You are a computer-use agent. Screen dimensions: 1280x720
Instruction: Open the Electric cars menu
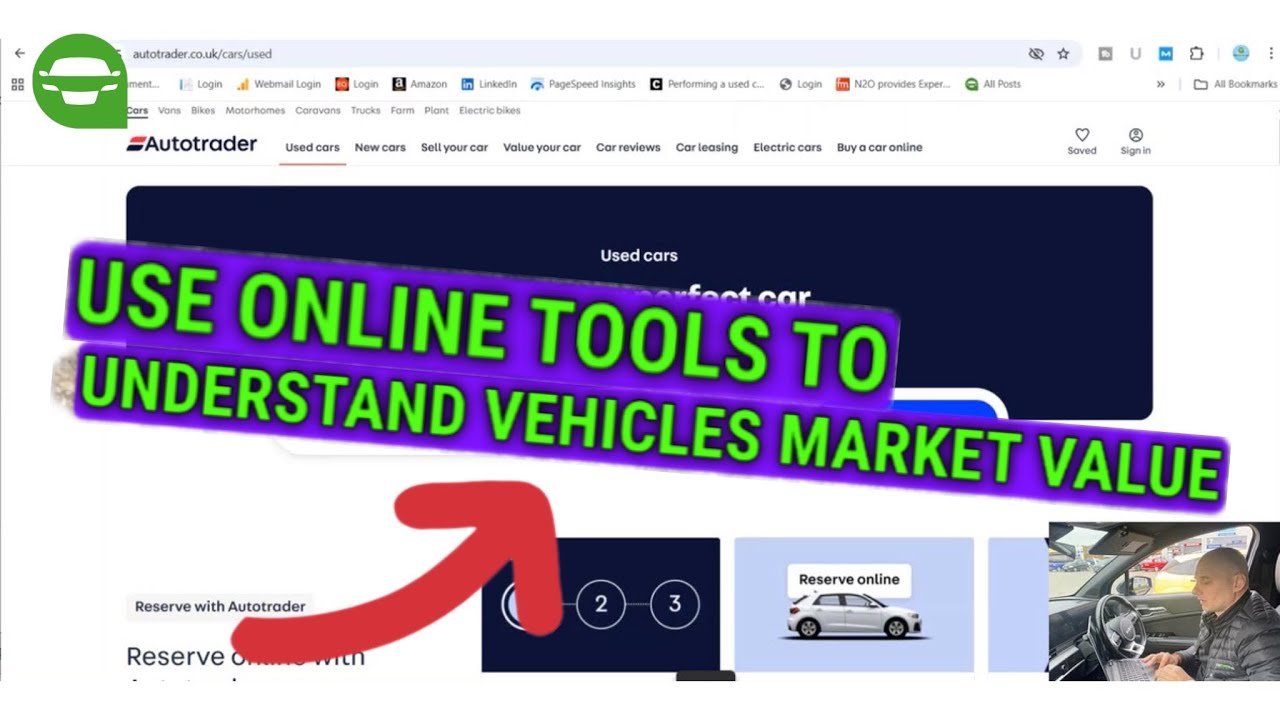[x=787, y=147]
